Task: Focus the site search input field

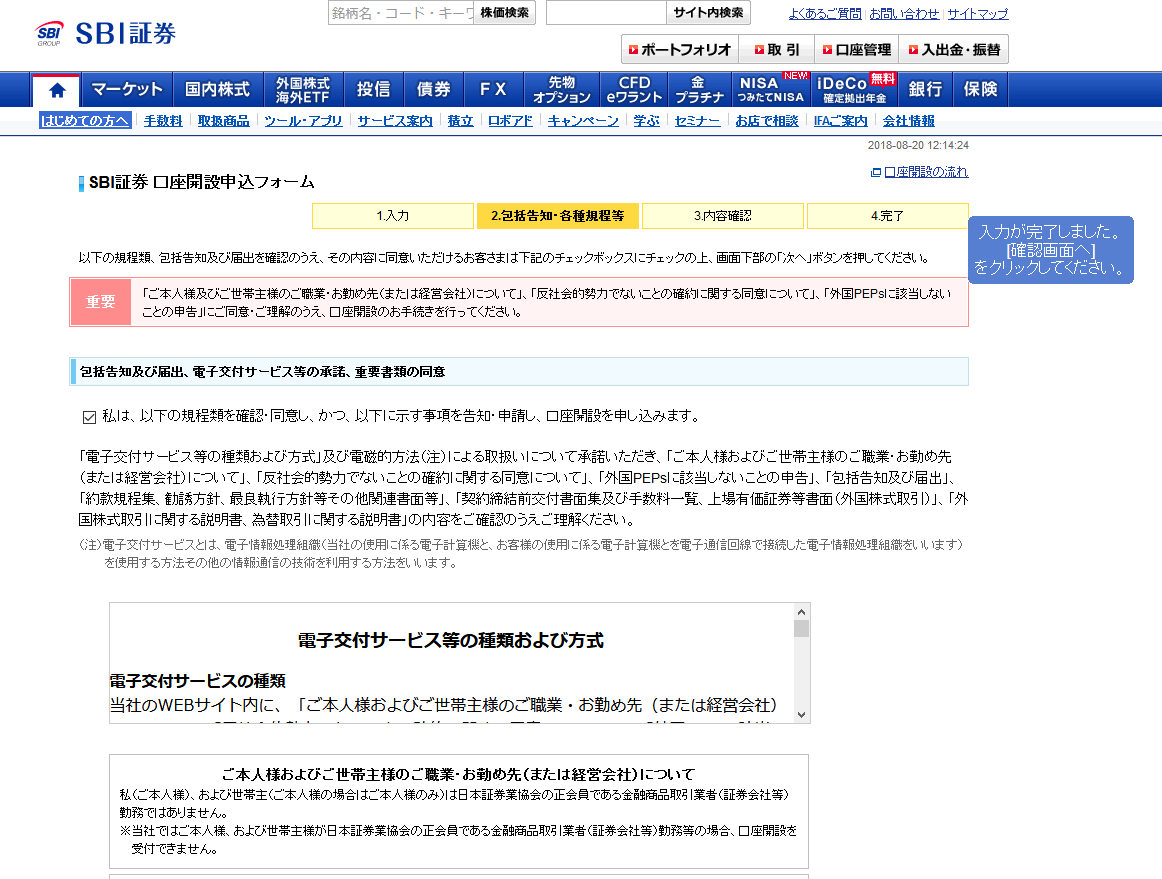Action: [606, 13]
